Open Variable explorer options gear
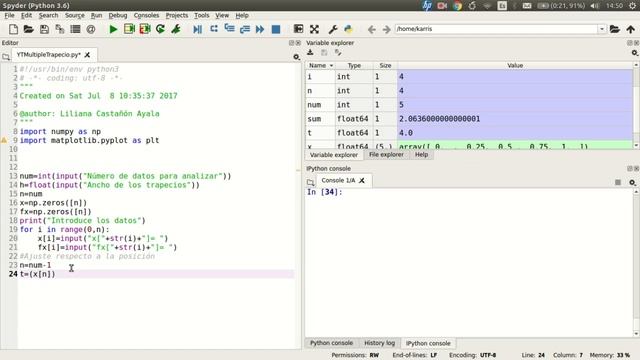The image size is (640, 360). point(635,53)
